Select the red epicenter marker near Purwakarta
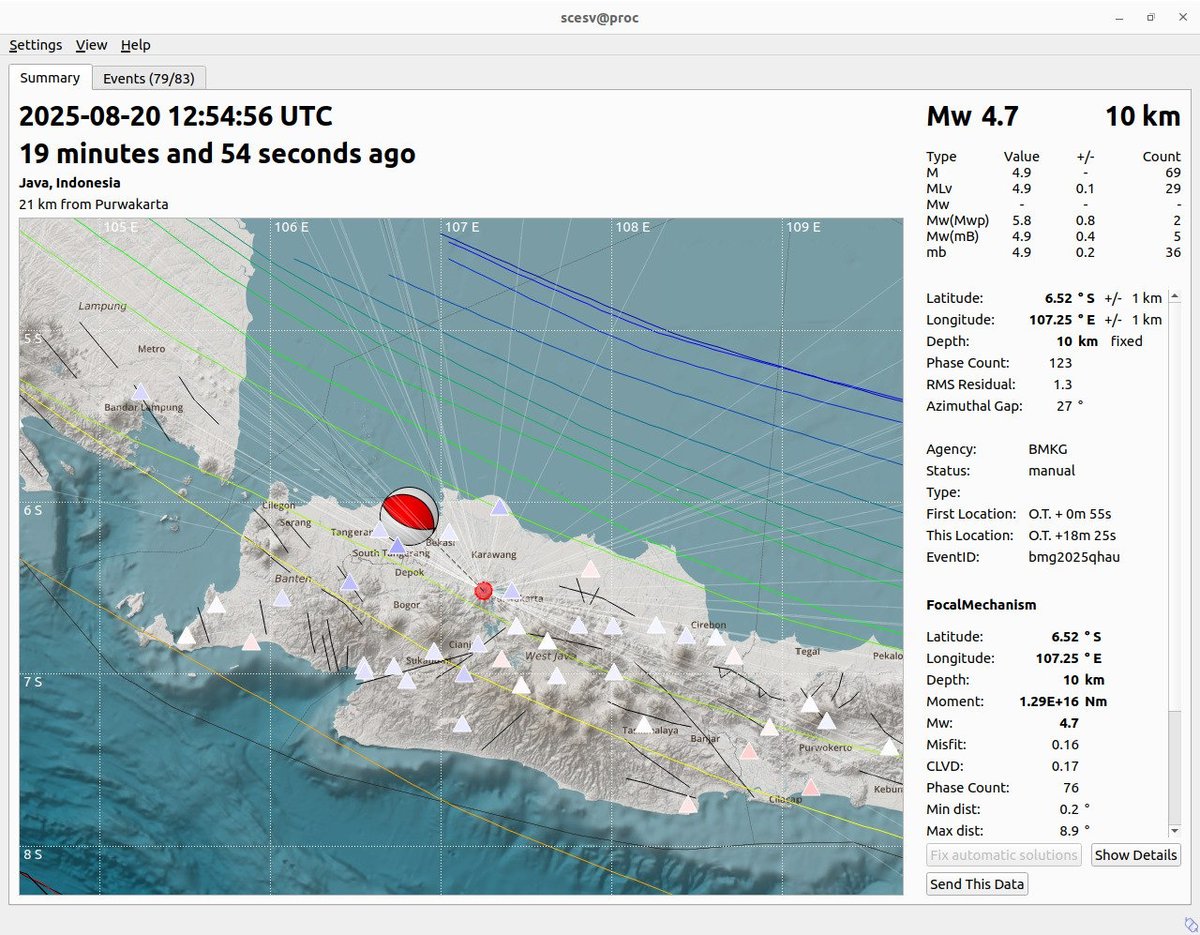 point(484,590)
